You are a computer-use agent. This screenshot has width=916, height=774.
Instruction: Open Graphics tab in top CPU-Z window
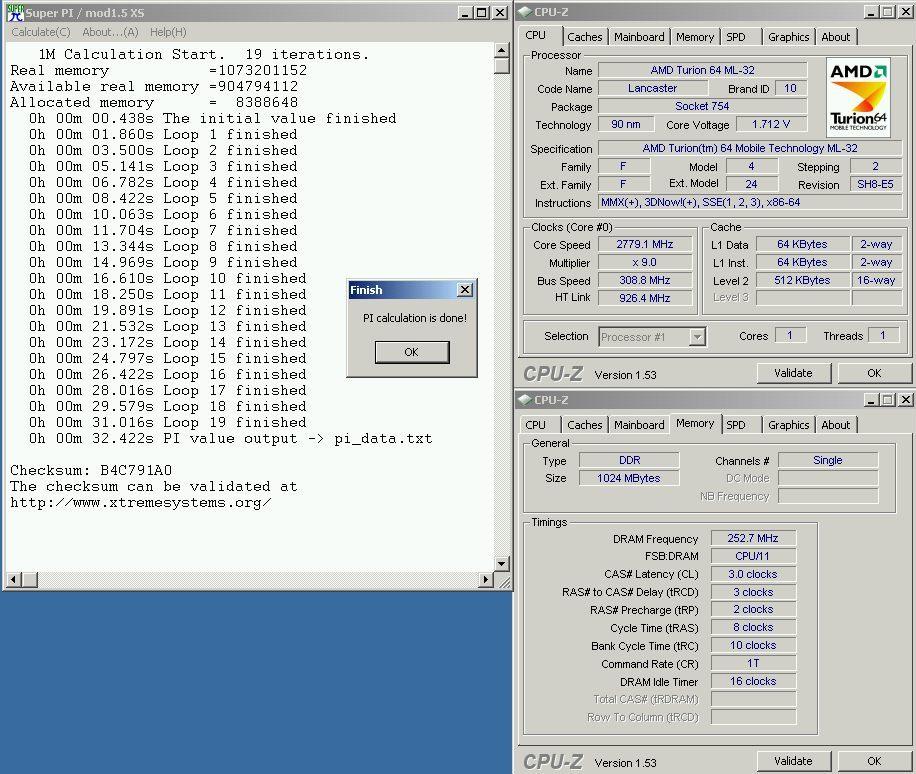tap(789, 37)
